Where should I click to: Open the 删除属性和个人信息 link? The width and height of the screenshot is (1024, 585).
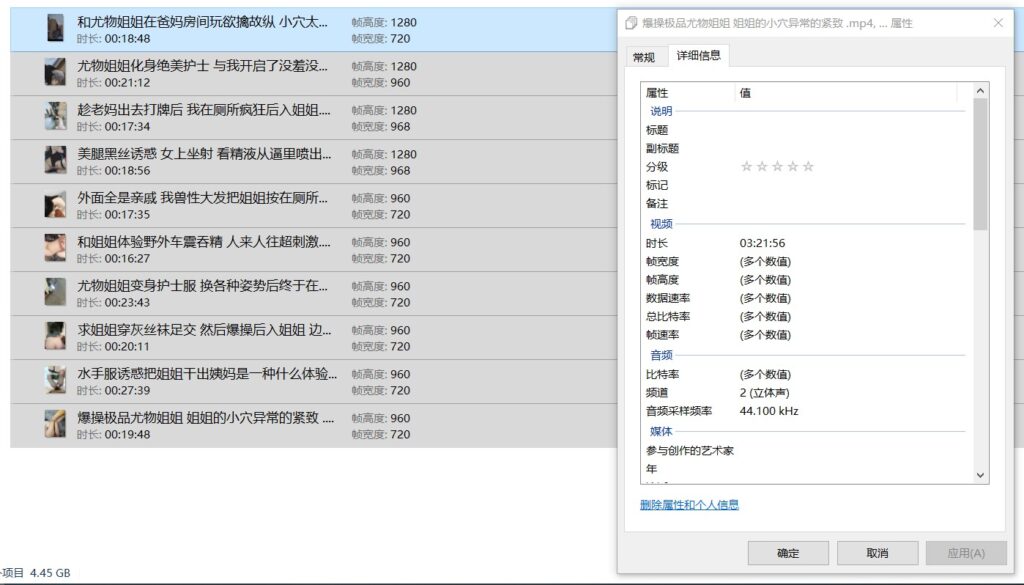[689, 505]
